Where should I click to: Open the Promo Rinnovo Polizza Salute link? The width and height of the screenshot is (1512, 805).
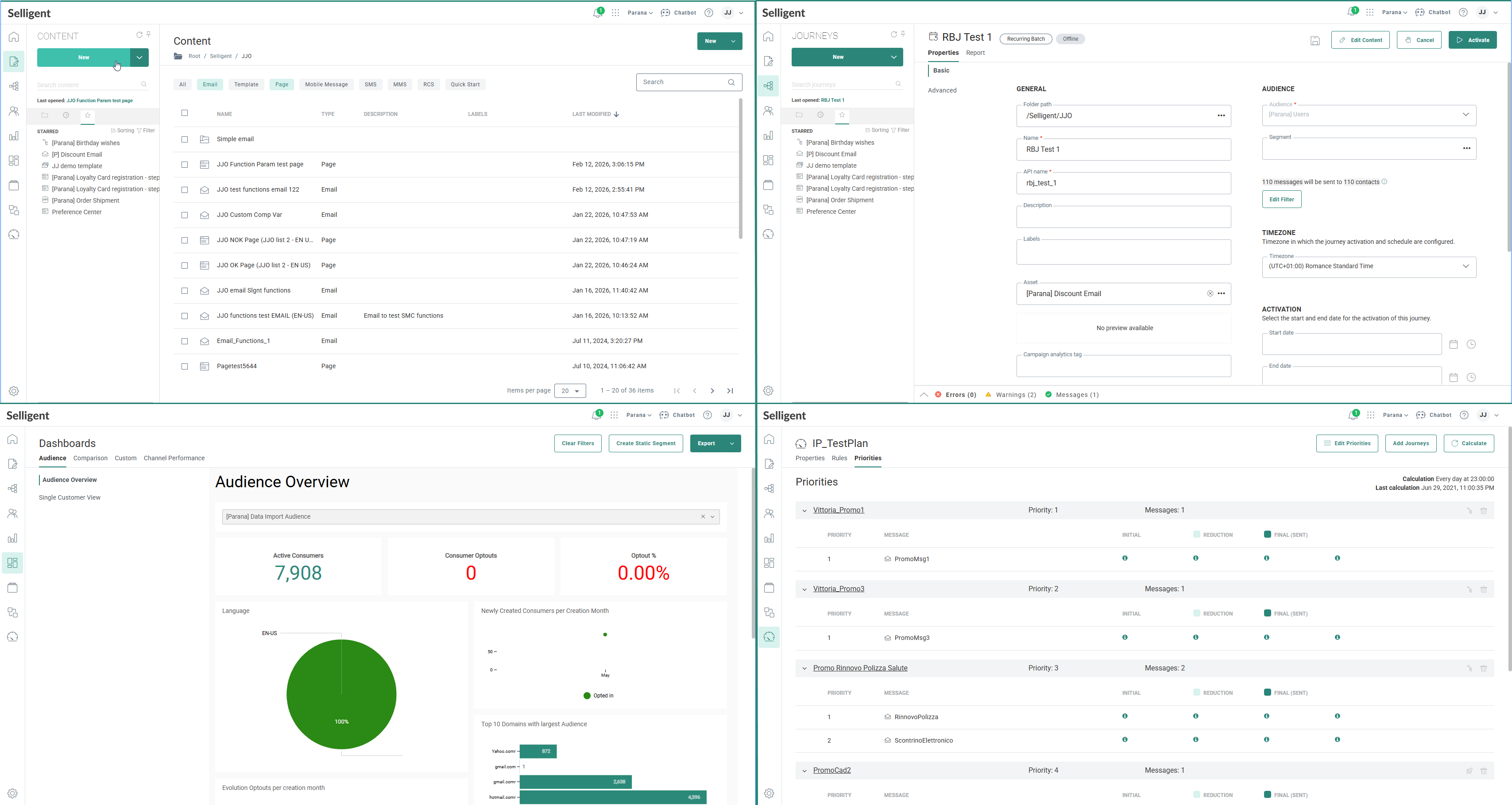[860, 668]
